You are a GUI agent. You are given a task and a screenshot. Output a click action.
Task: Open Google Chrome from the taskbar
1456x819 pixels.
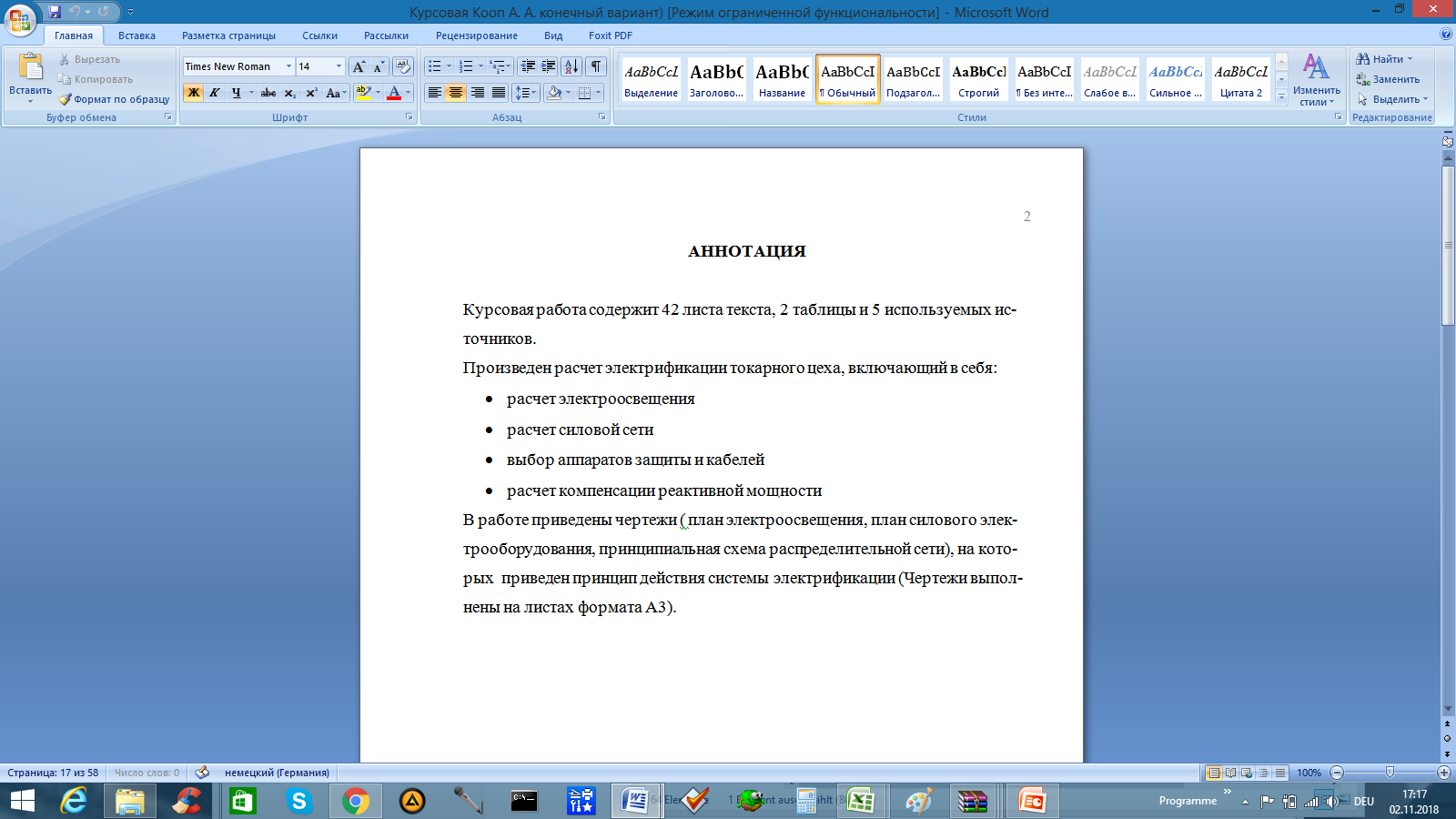click(x=356, y=801)
